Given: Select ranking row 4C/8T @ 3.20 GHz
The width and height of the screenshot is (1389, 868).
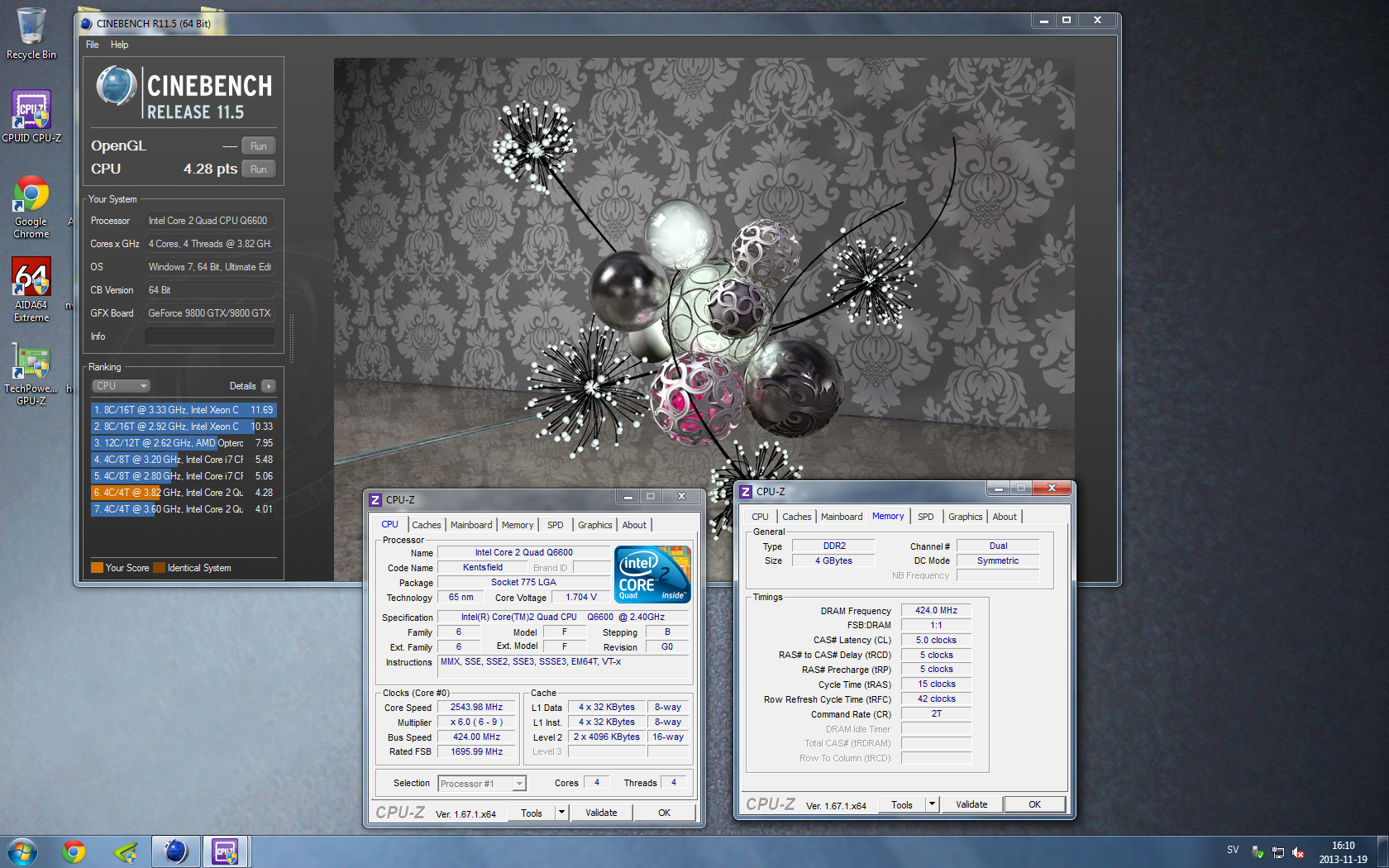Looking at the screenshot, I should click(184, 460).
